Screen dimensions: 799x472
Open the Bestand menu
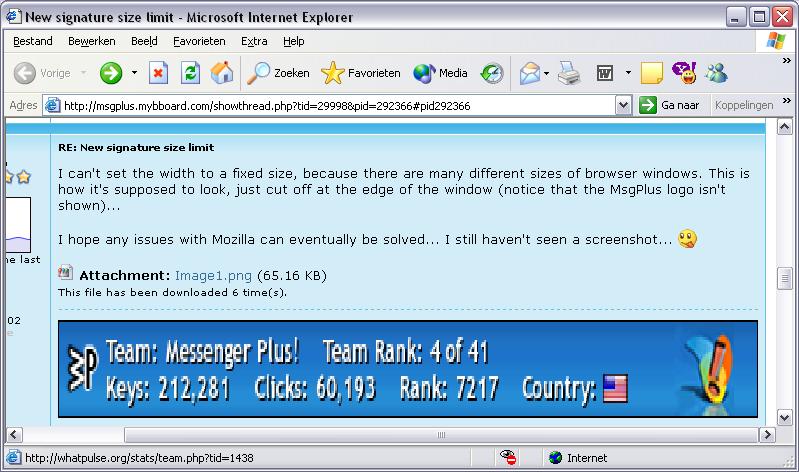point(33,41)
